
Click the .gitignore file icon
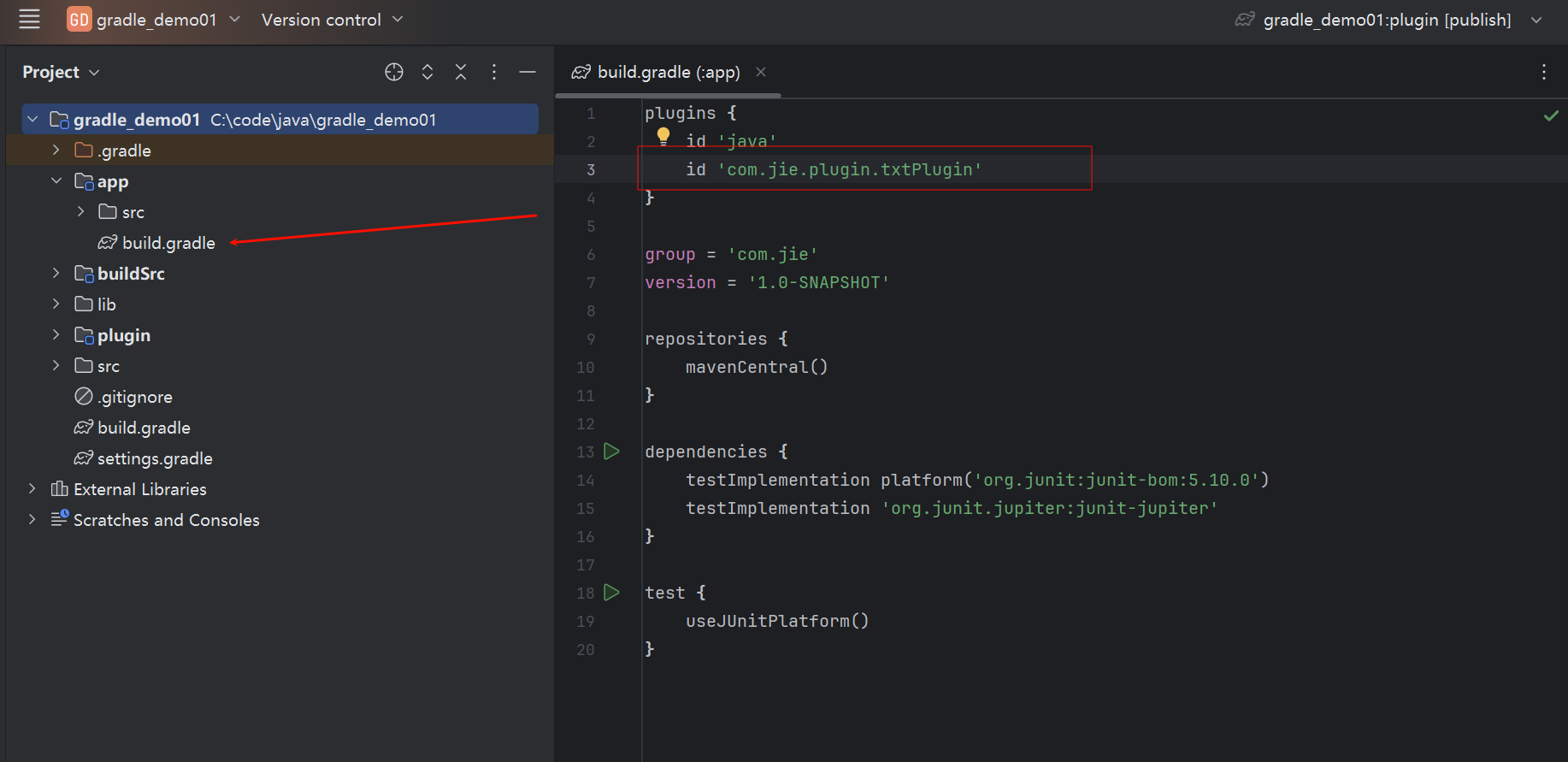click(x=84, y=396)
